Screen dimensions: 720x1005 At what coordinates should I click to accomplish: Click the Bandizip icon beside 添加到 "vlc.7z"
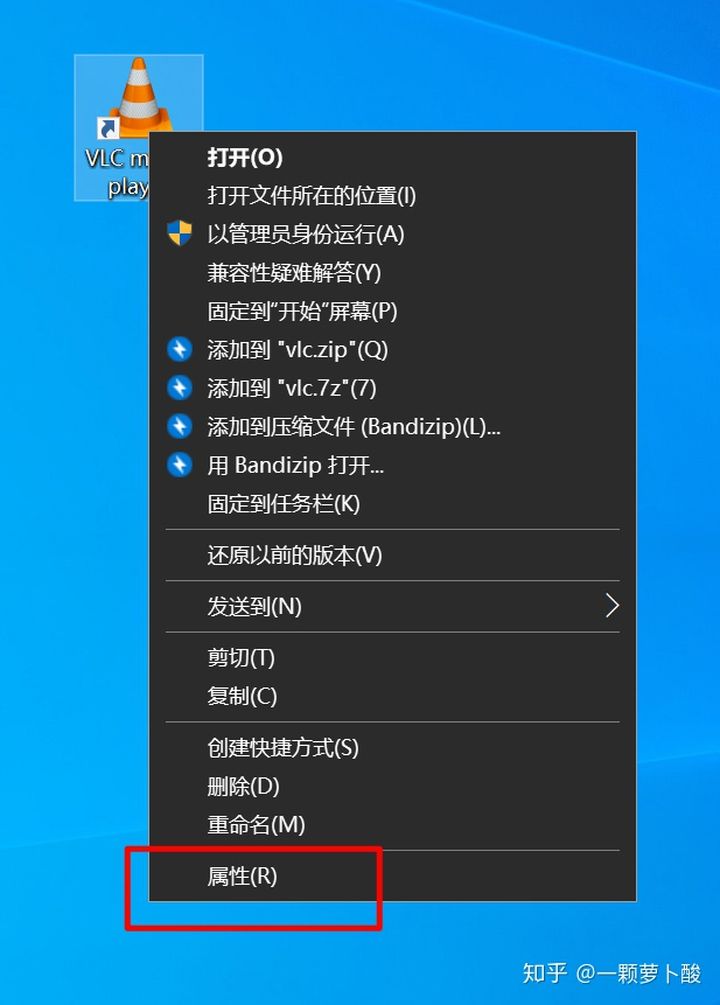pos(180,388)
